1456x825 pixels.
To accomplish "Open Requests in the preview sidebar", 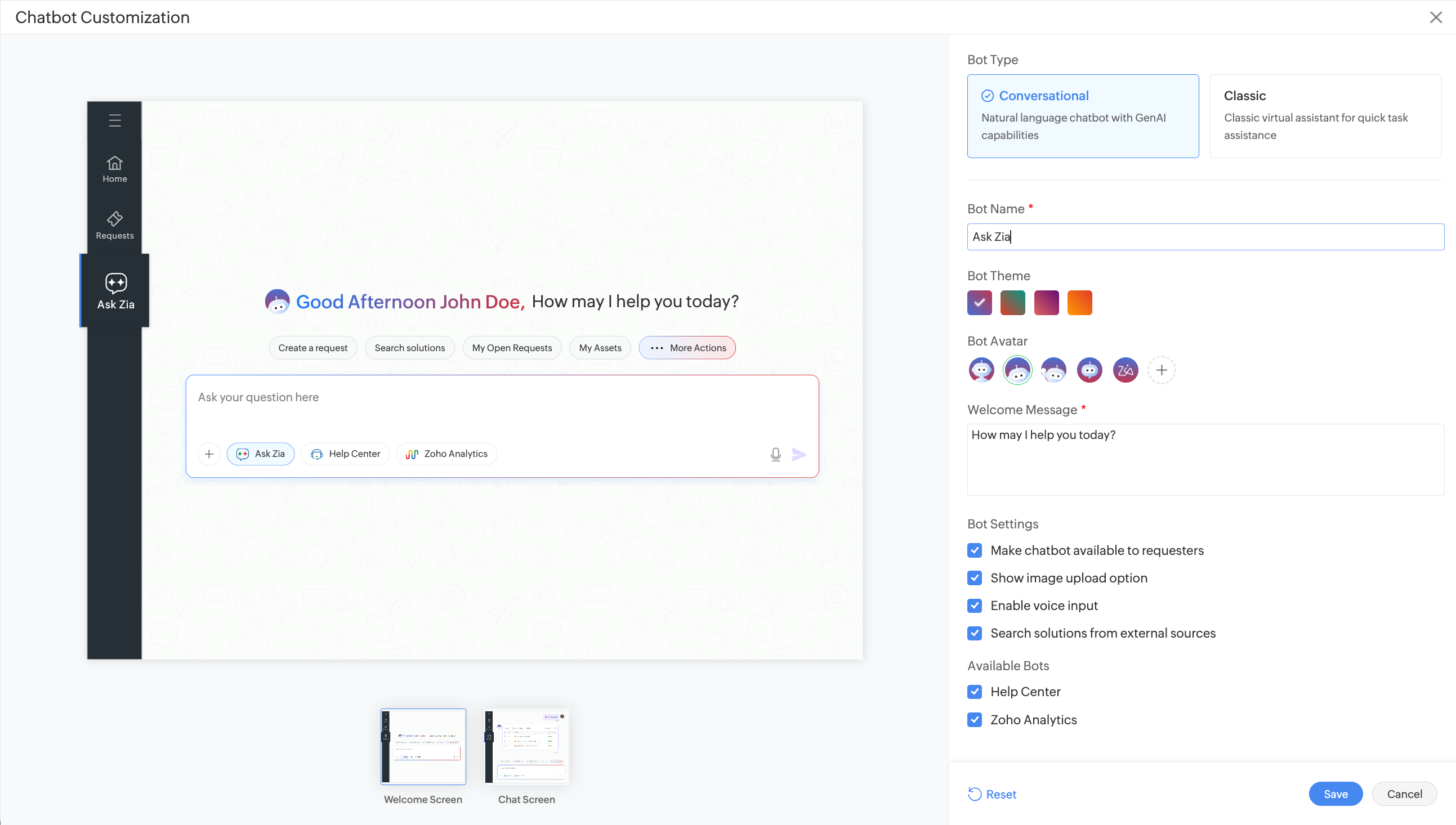I will [115, 226].
